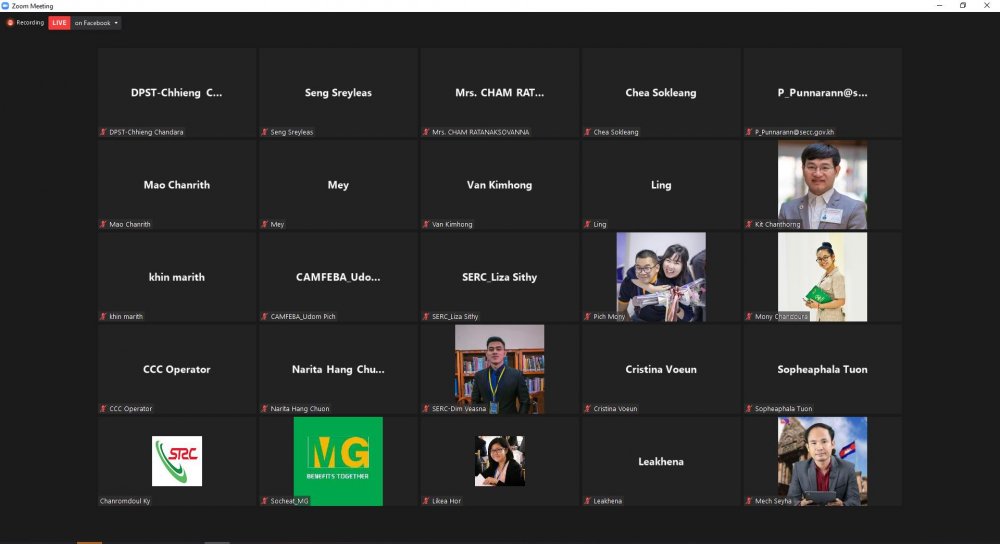The height and width of the screenshot is (544, 1000).
Task: Click the muted mic icon for Sopheaphala Tuon
Action: pyautogui.click(x=748, y=409)
